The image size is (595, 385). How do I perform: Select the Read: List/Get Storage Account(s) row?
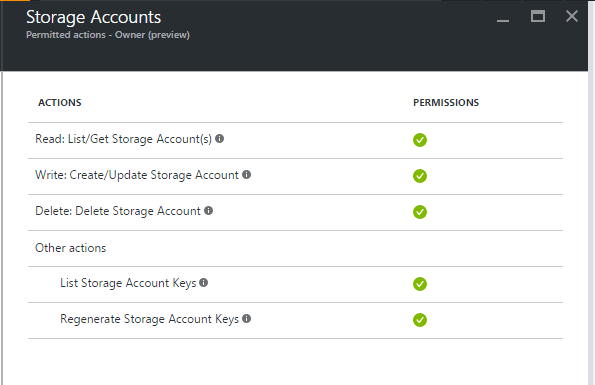[295, 141]
